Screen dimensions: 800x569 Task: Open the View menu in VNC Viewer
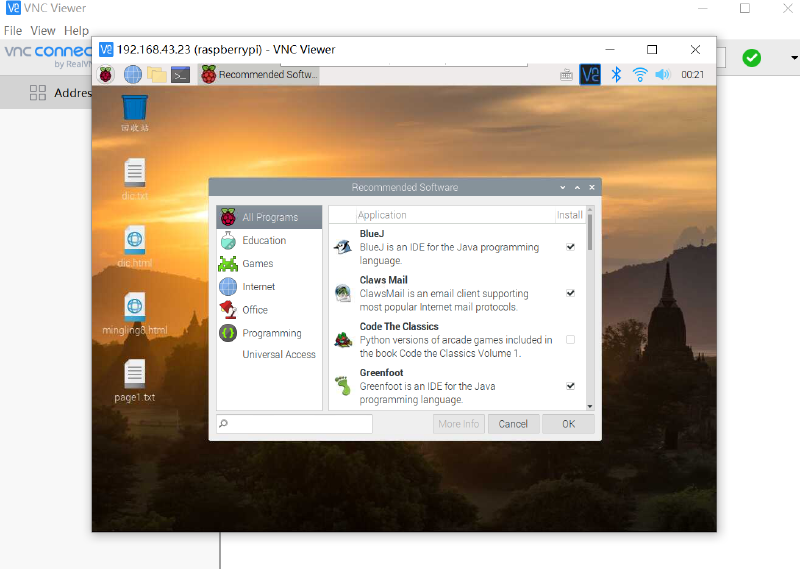(x=43, y=31)
